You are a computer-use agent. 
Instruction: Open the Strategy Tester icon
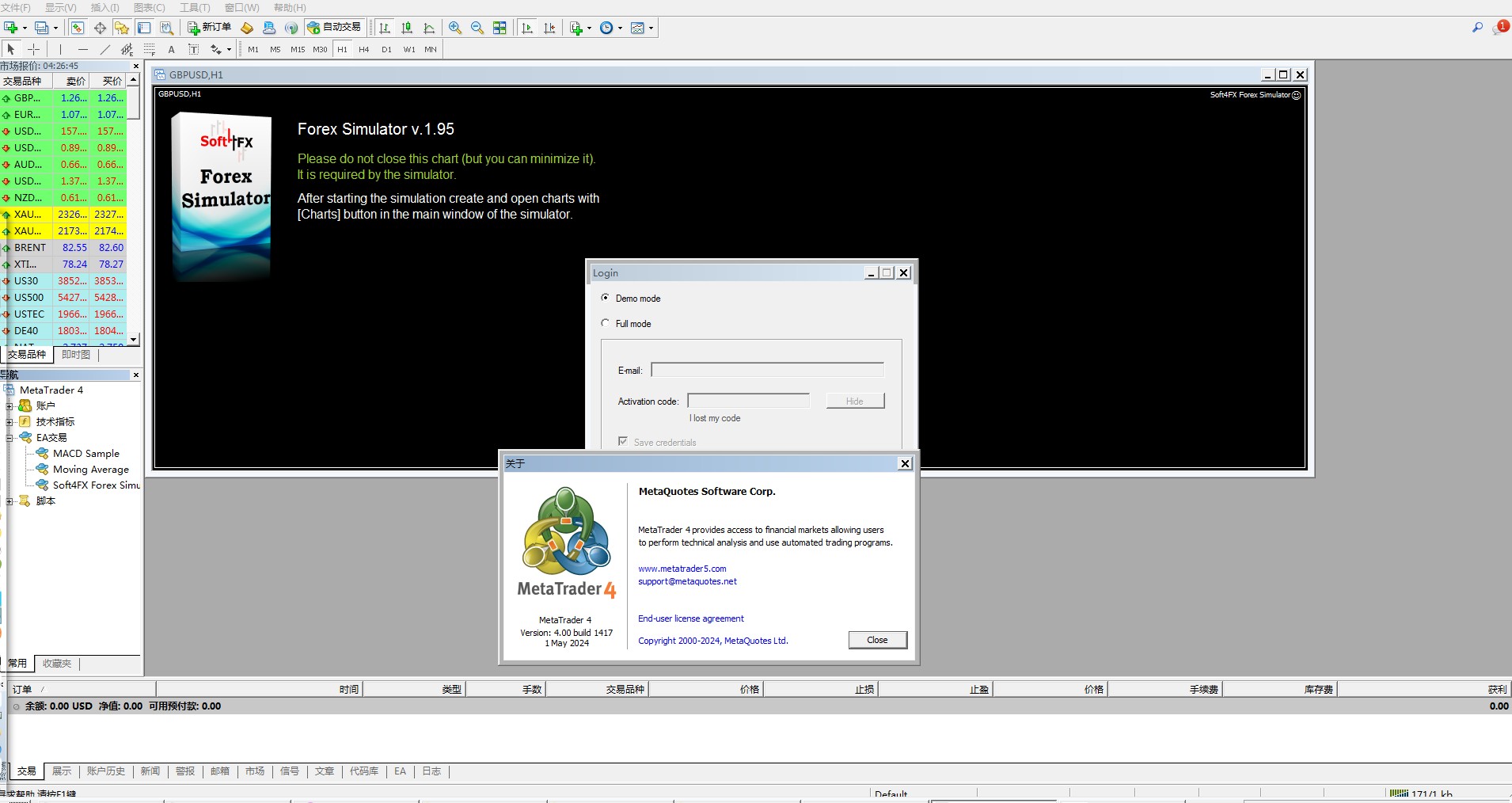click(166, 28)
